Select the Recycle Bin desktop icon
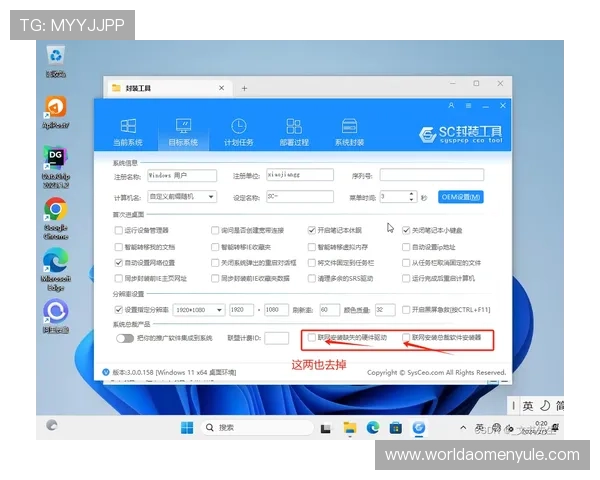 (x=56, y=61)
